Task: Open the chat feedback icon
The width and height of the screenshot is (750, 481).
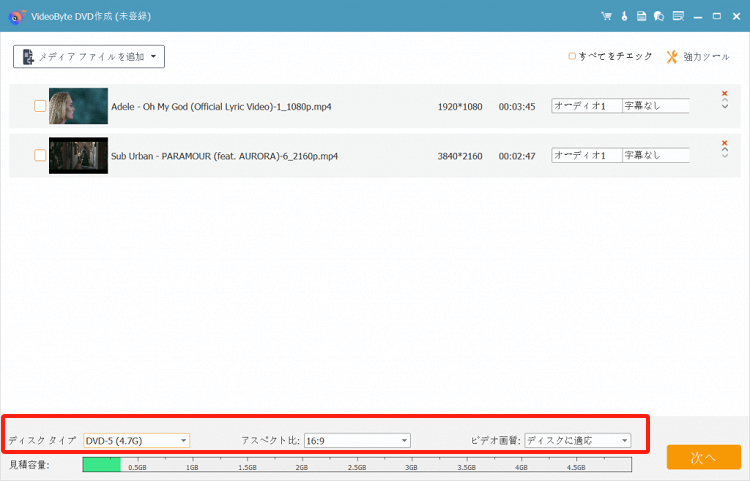Action: point(658,16)
